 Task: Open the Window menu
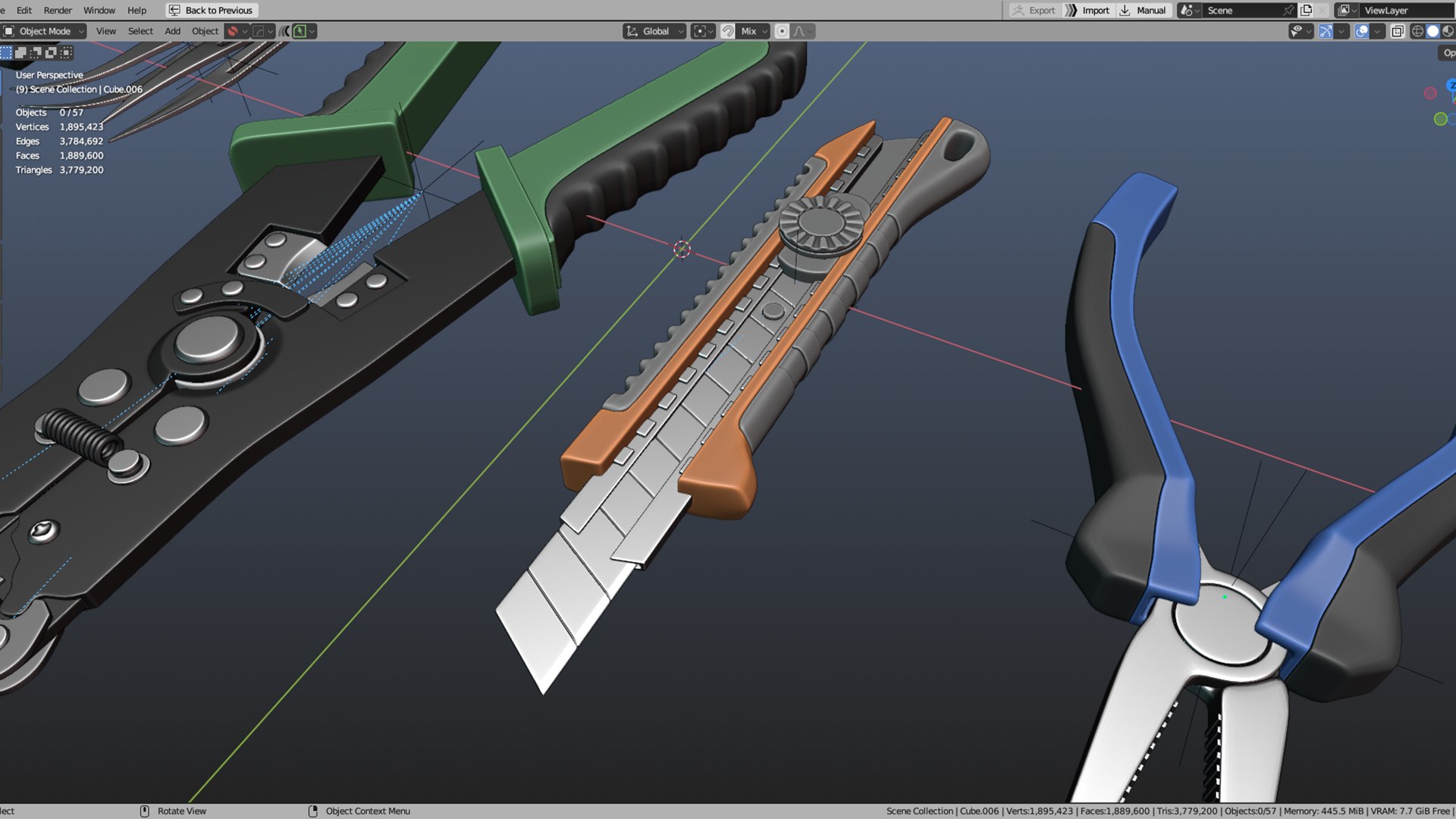tap(99, 11)
